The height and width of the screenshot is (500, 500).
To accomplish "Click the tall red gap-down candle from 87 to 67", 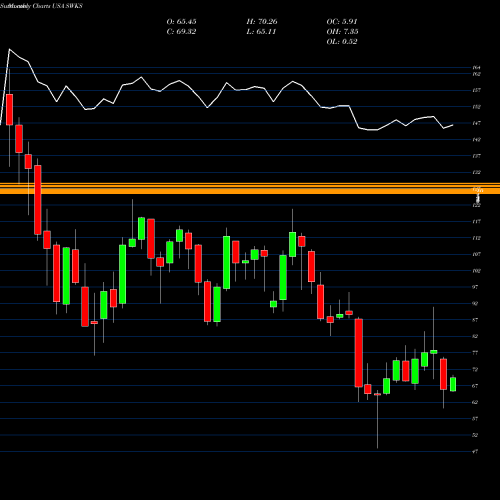I will 359,353.
